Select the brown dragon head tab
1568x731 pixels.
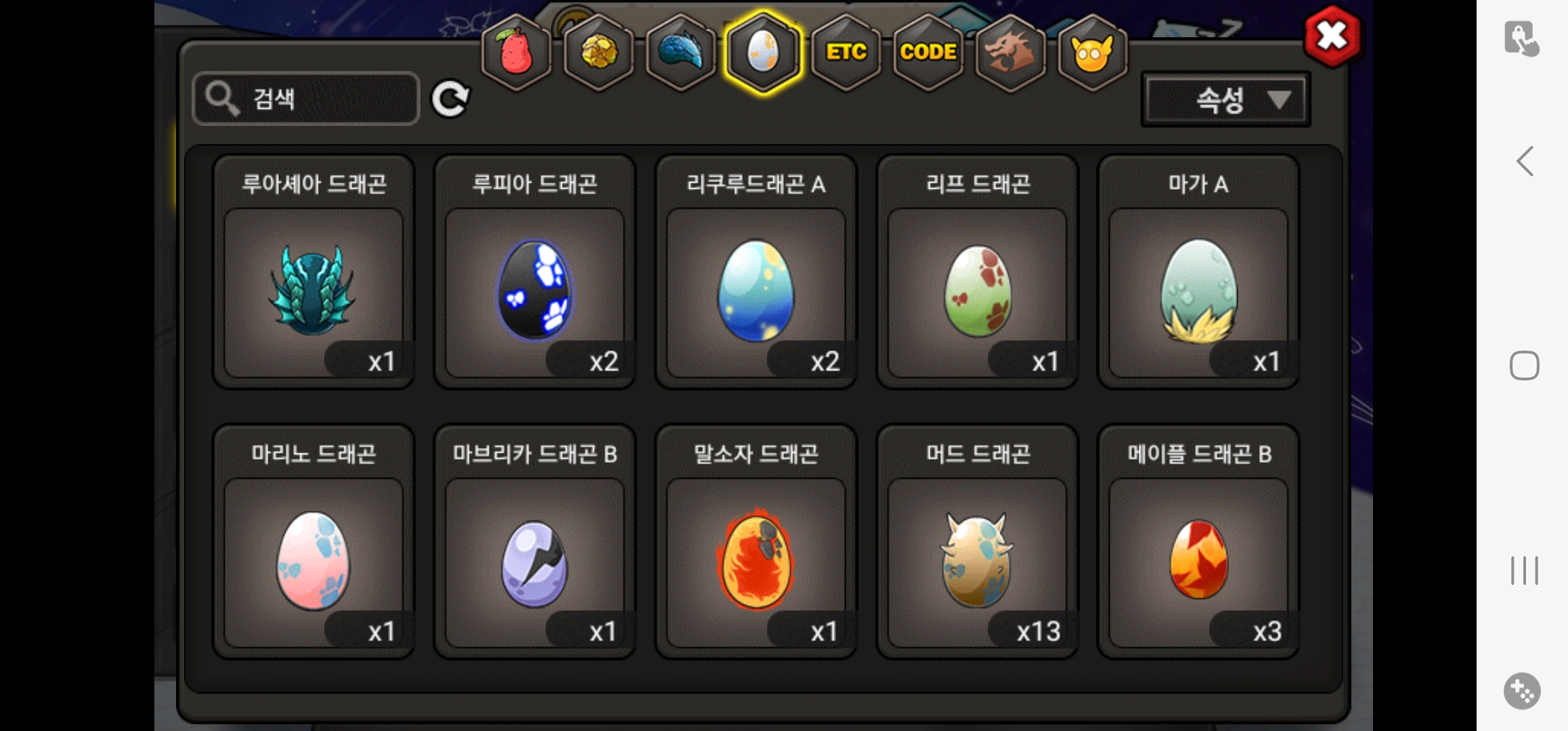[1009, 52]
